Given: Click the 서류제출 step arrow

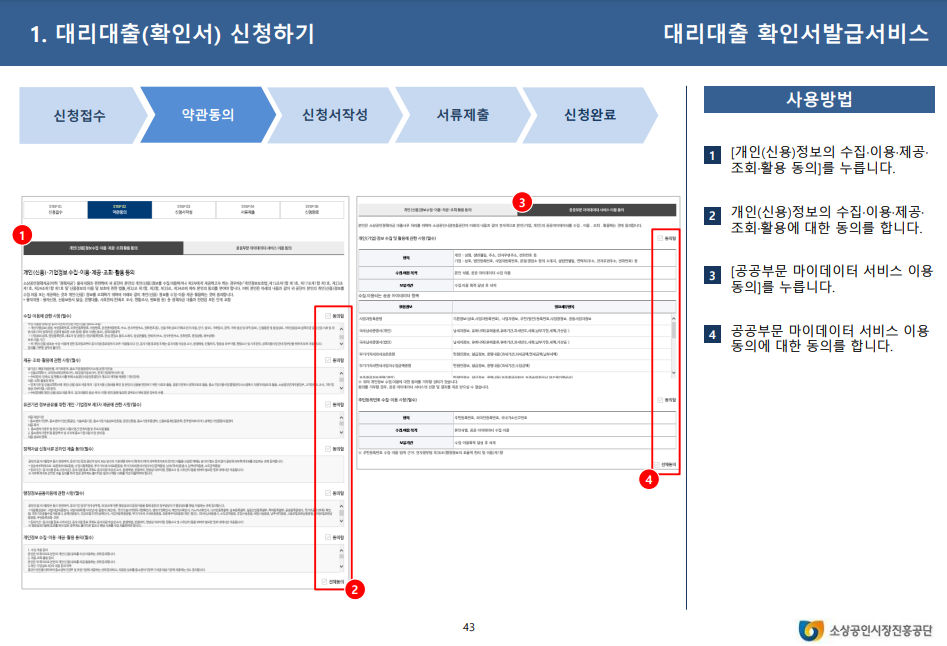Looking at the screenshot, I should click(x=463, y=115).
